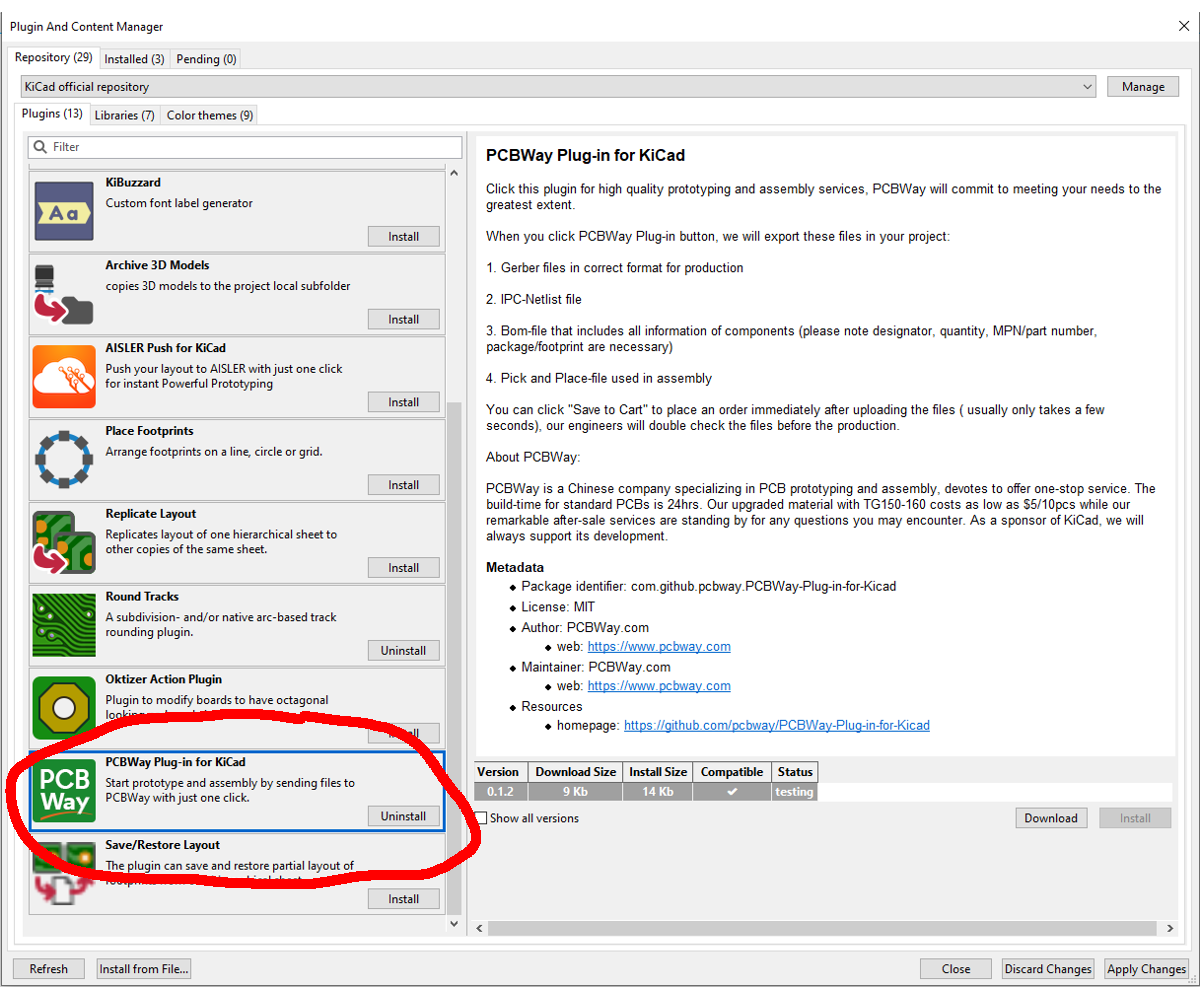
Task: Select the KiBuzzard plugin title
Action: tap(133, 183)
